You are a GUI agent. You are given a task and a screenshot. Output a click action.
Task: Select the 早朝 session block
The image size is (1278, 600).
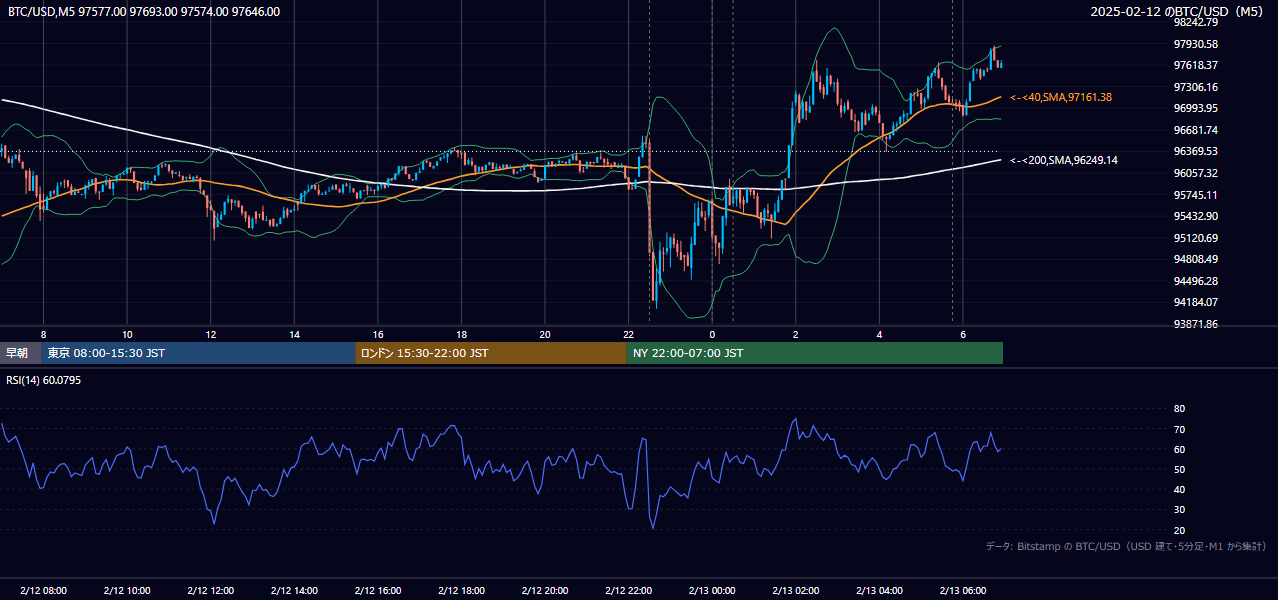(x=20, y=353)
